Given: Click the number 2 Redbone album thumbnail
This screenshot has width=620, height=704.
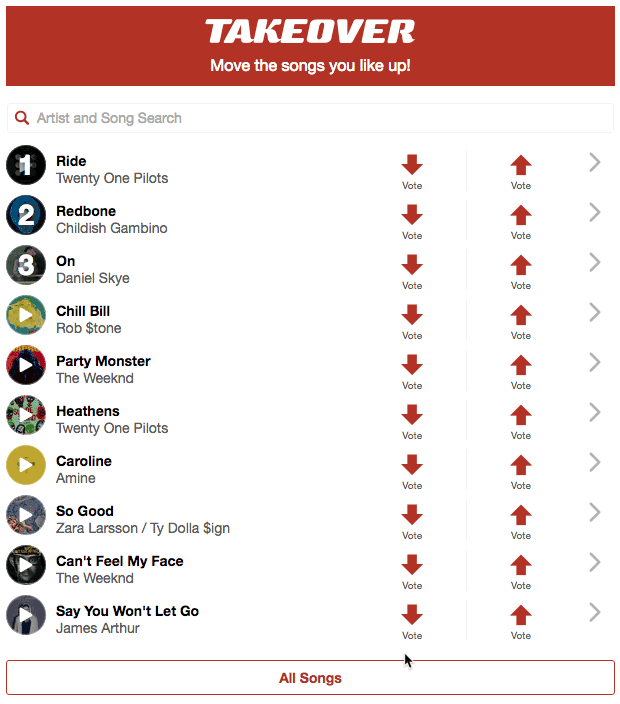Looking at the screenshot, I should (26, 215).
